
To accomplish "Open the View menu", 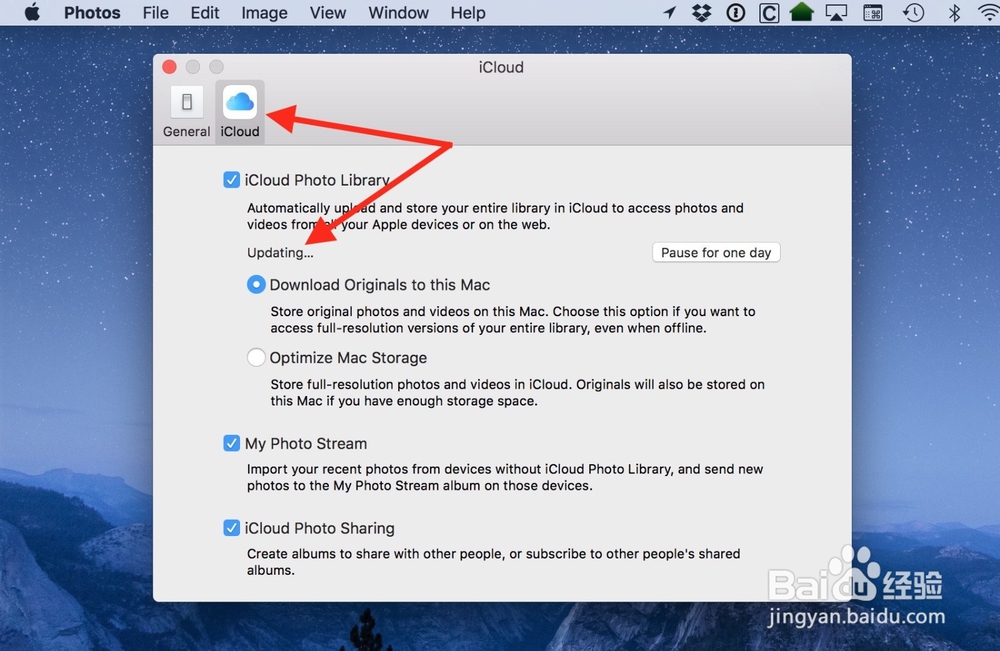I will (x=328, y=13).
